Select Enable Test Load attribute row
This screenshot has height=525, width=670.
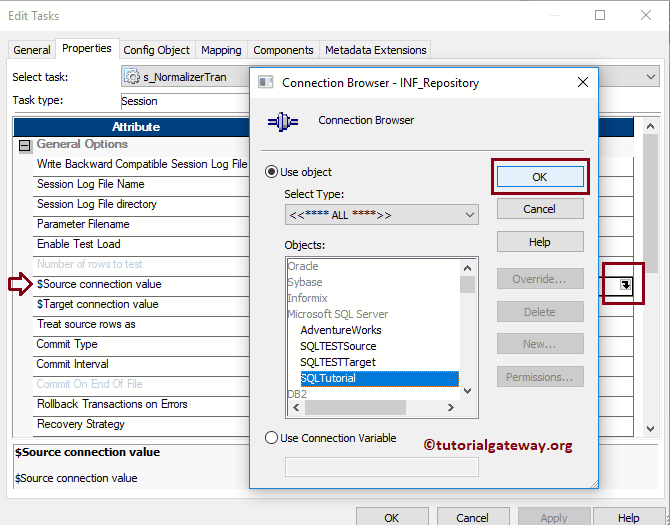pyautogui.click(x=141, y=244)
